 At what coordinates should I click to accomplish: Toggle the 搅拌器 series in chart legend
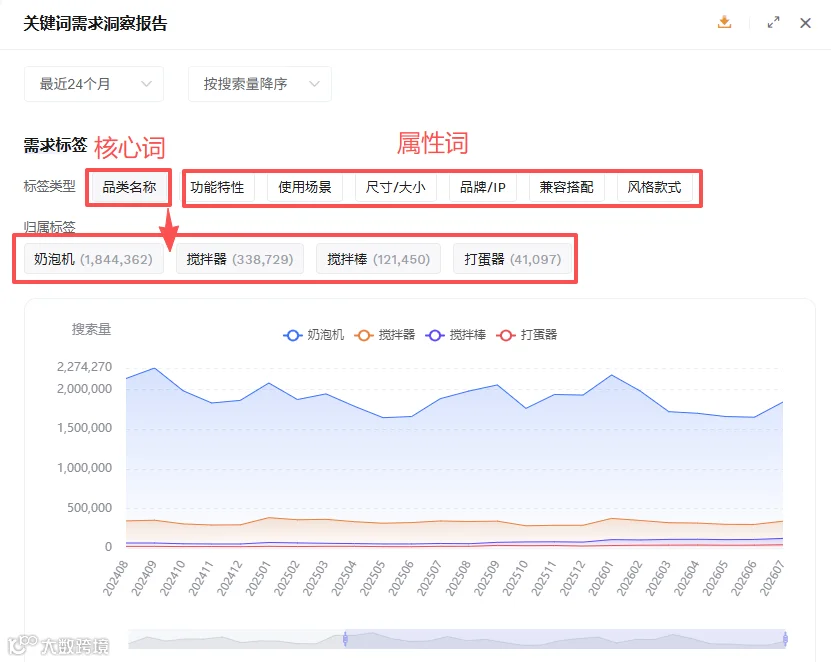tap(385, 335)
